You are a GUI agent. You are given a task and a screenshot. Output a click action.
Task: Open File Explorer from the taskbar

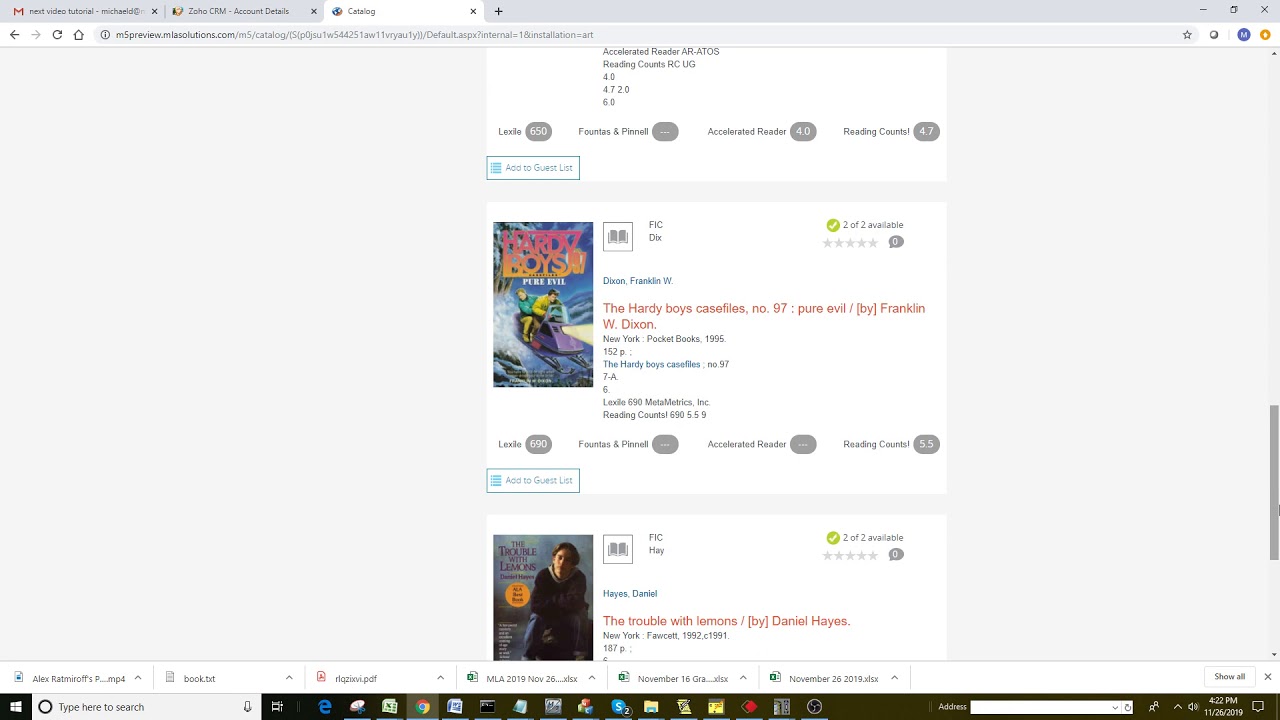click(x=651, y=707)
